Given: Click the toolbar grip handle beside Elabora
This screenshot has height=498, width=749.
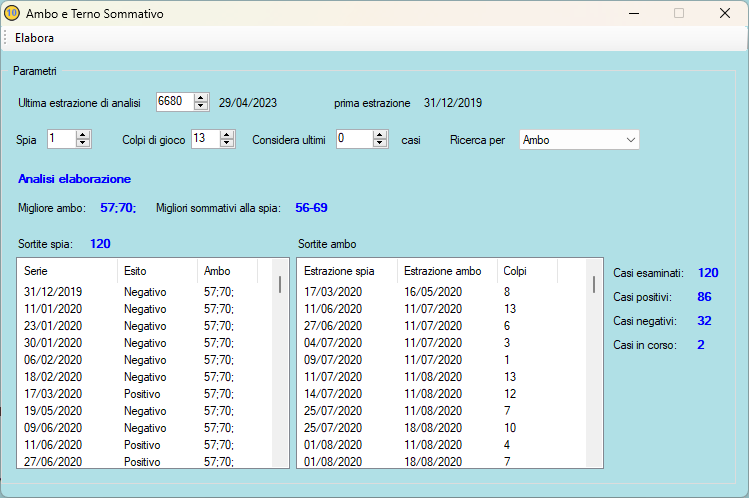Looking at the screenshot, I should 5,38.
